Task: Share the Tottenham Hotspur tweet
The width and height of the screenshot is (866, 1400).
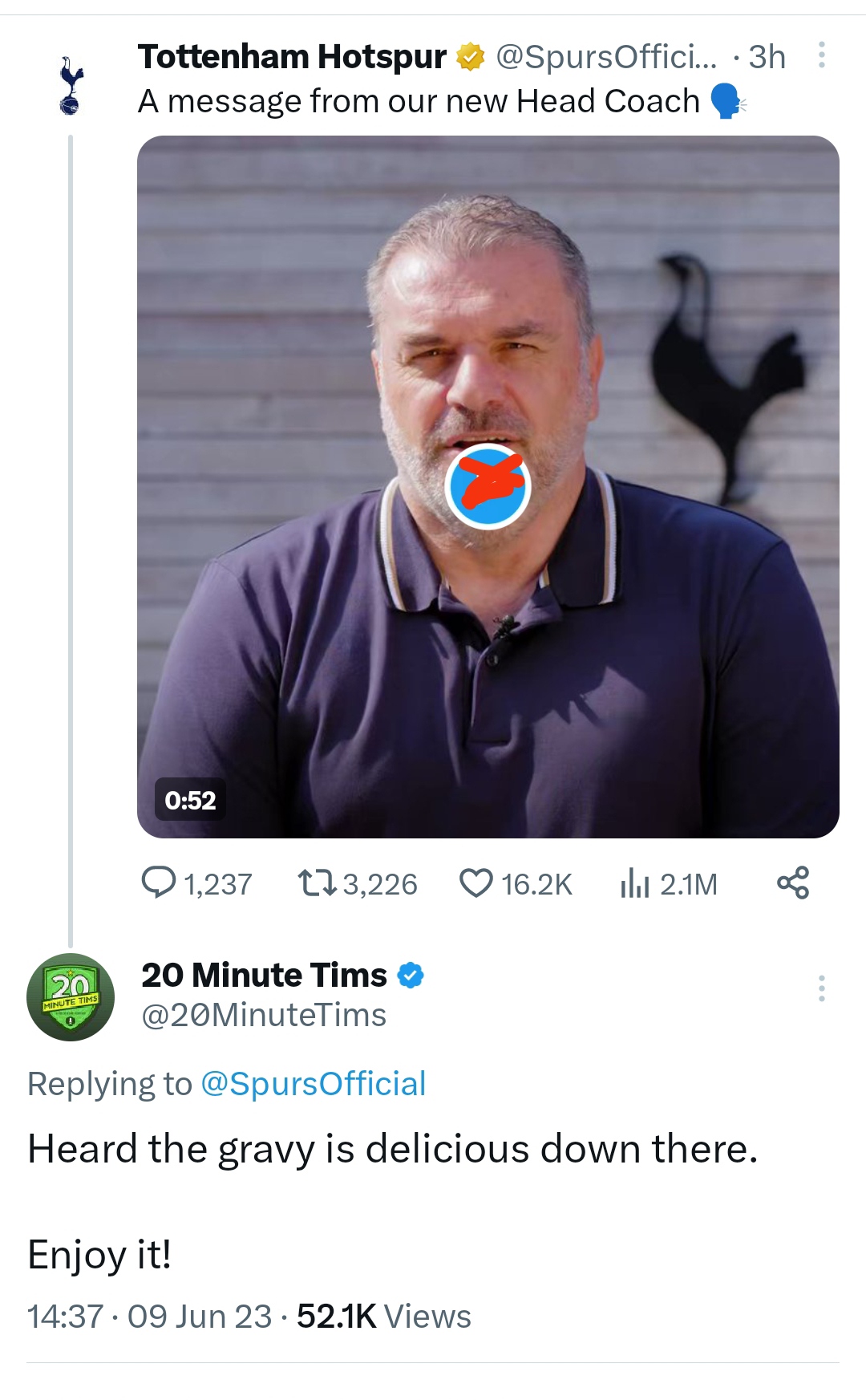Action: [x=793, y=883]
